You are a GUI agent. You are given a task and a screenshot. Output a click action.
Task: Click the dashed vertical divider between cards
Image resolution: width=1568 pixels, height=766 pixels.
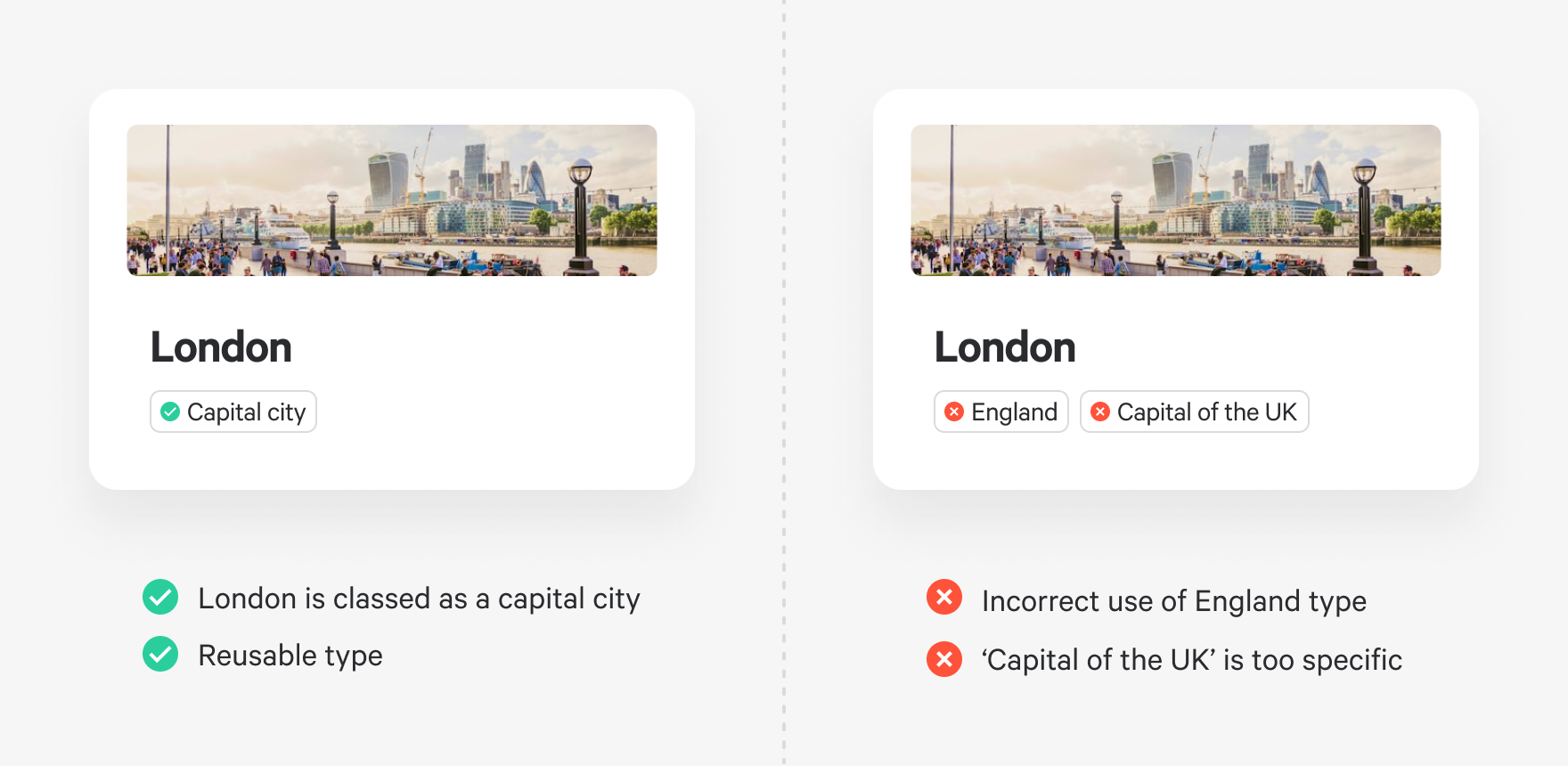[x=784, y=383]
